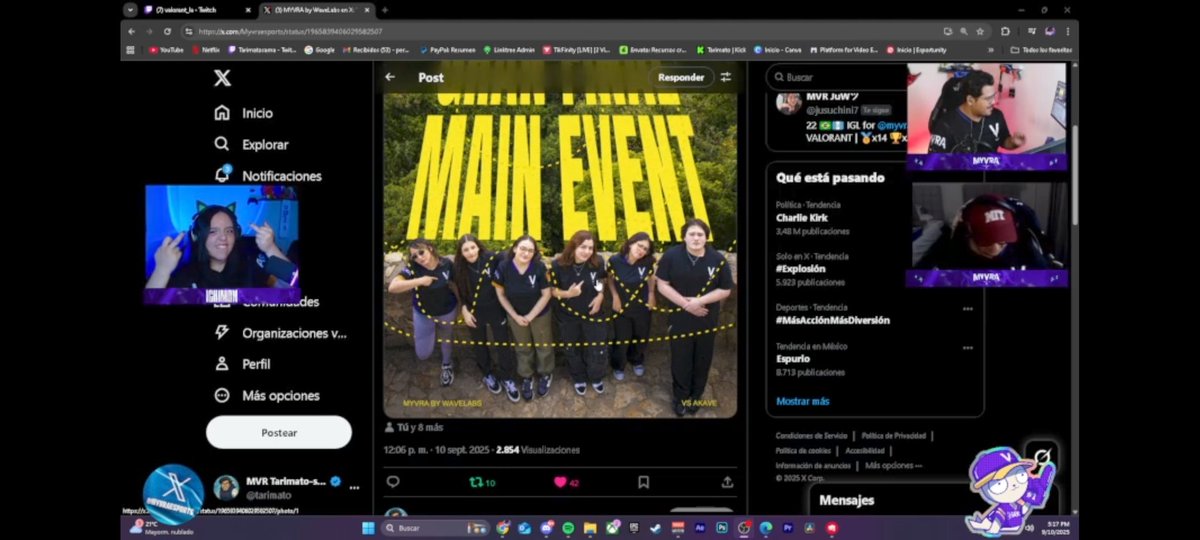Viewport: 1200px width, 540px height.
Task: Open account menu dots beside MVR Tarimato
Action: click(x=354, y=487)
